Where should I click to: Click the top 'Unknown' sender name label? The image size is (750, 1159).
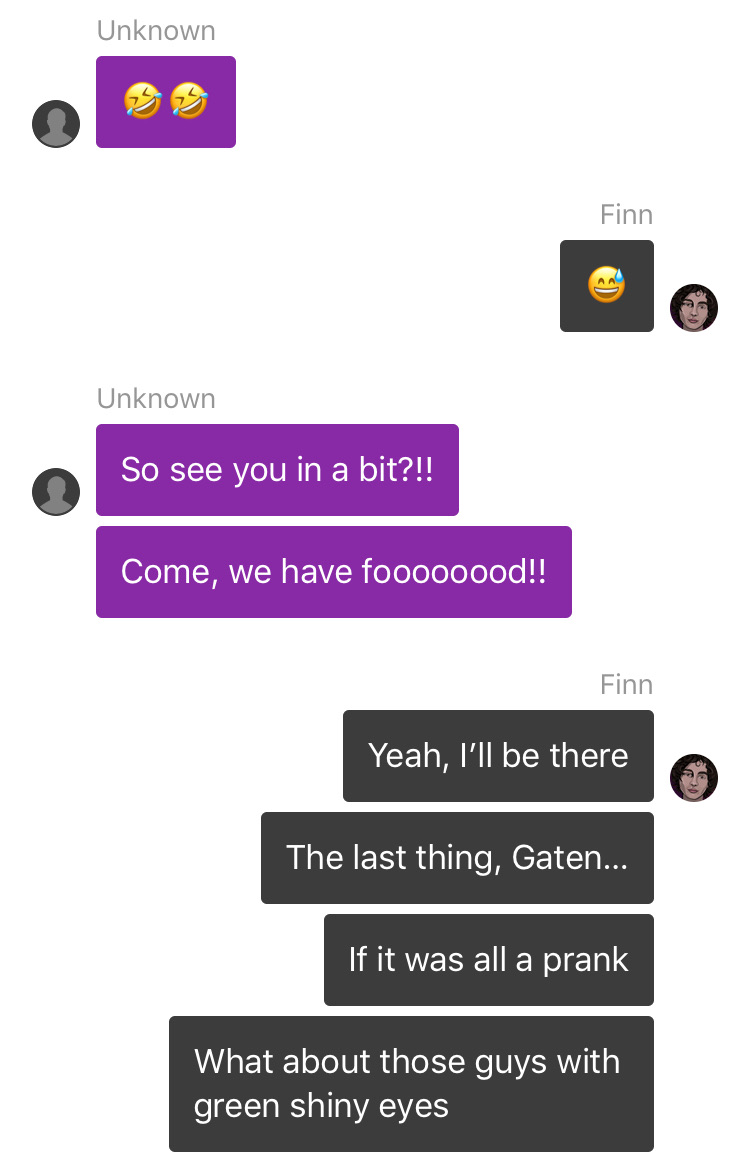tap(156, 31)
